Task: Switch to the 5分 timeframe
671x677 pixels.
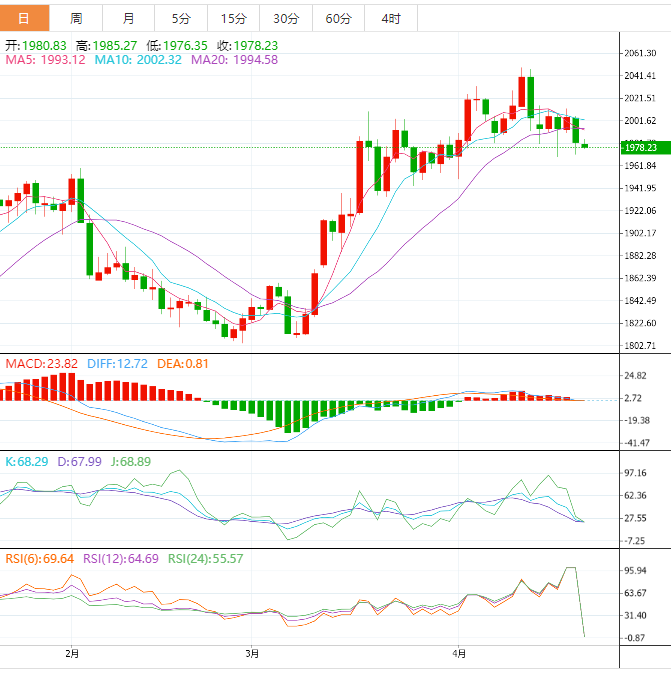Action: tap(180, 18)
